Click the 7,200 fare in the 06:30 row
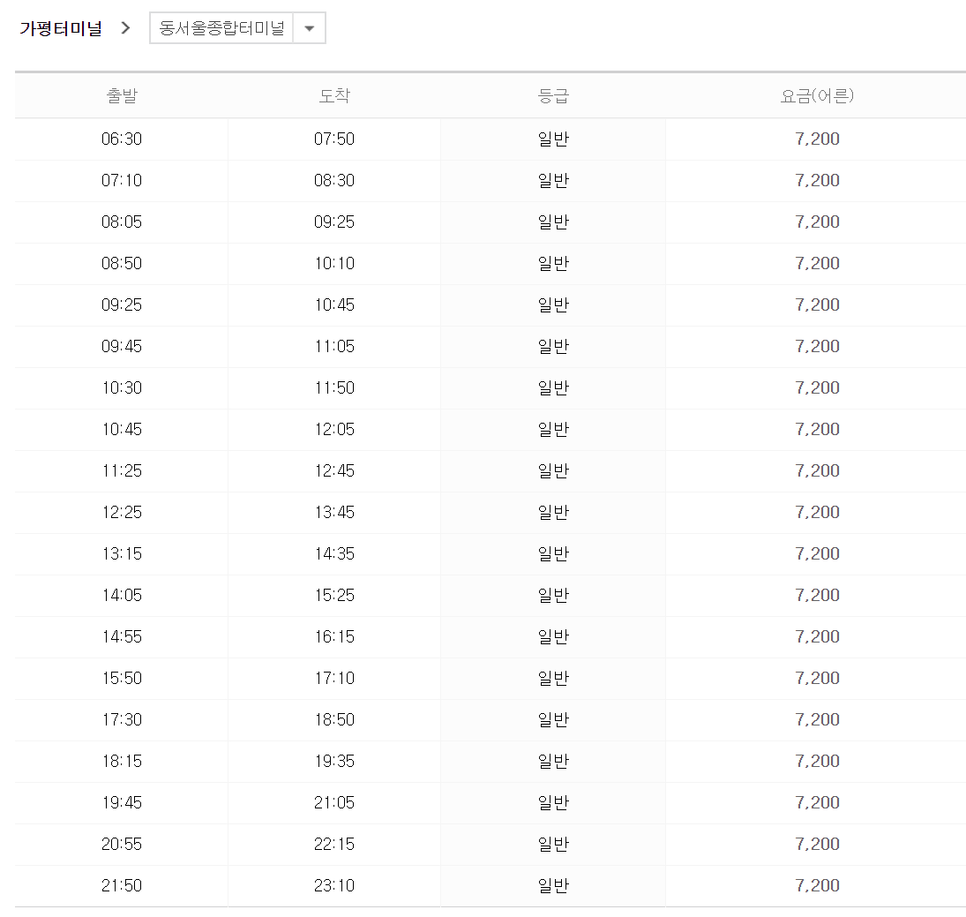The image size is (966, 917). click(817, 139)
